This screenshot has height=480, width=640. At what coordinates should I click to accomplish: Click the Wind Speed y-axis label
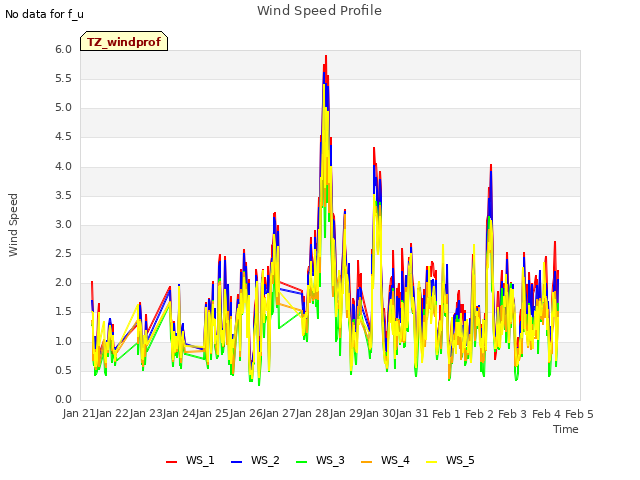[13, 225]
